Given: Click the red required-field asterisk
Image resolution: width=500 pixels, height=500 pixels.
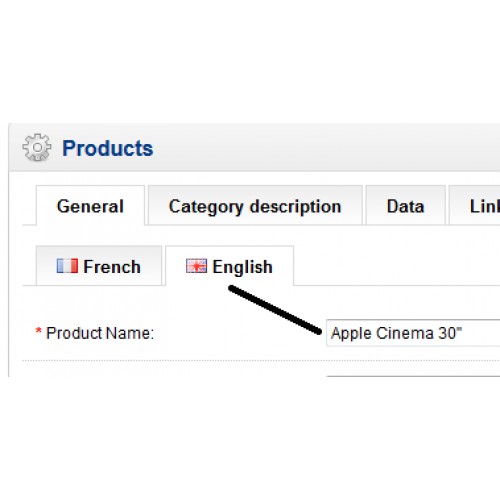Looking at the screenshot, I should click(38, 331).
